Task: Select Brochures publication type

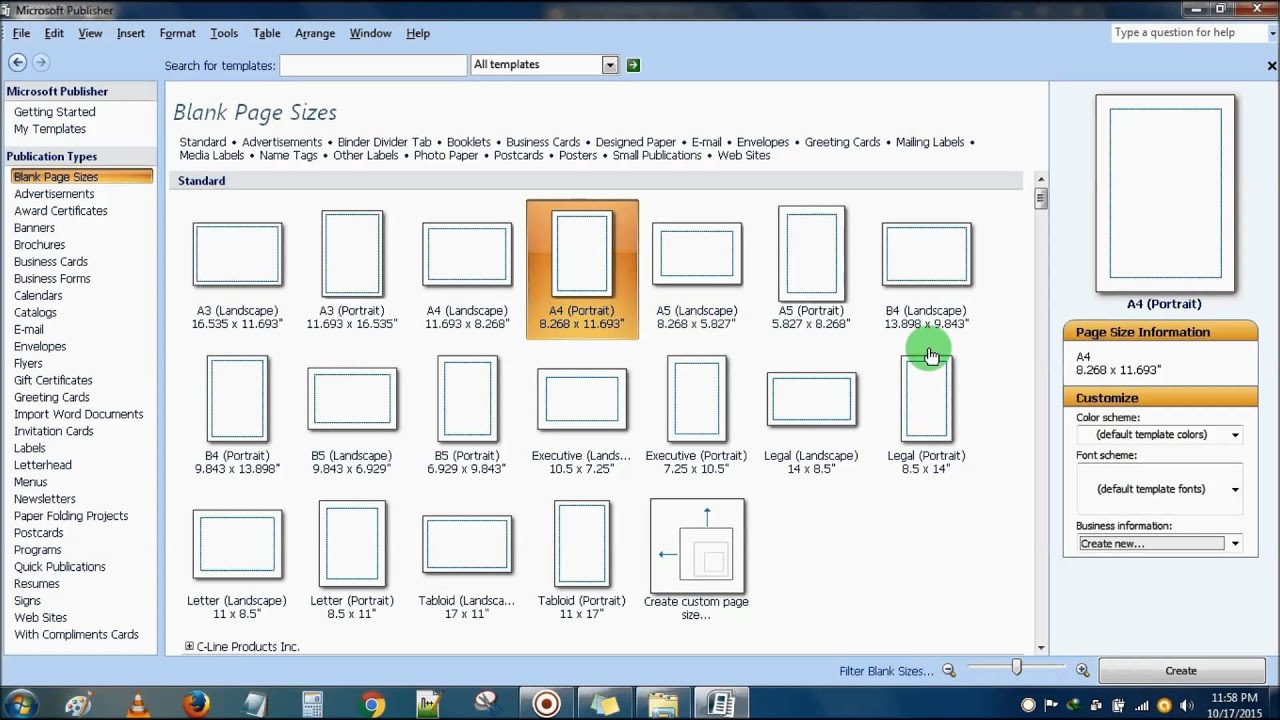Action: click(x=40, y=245)
